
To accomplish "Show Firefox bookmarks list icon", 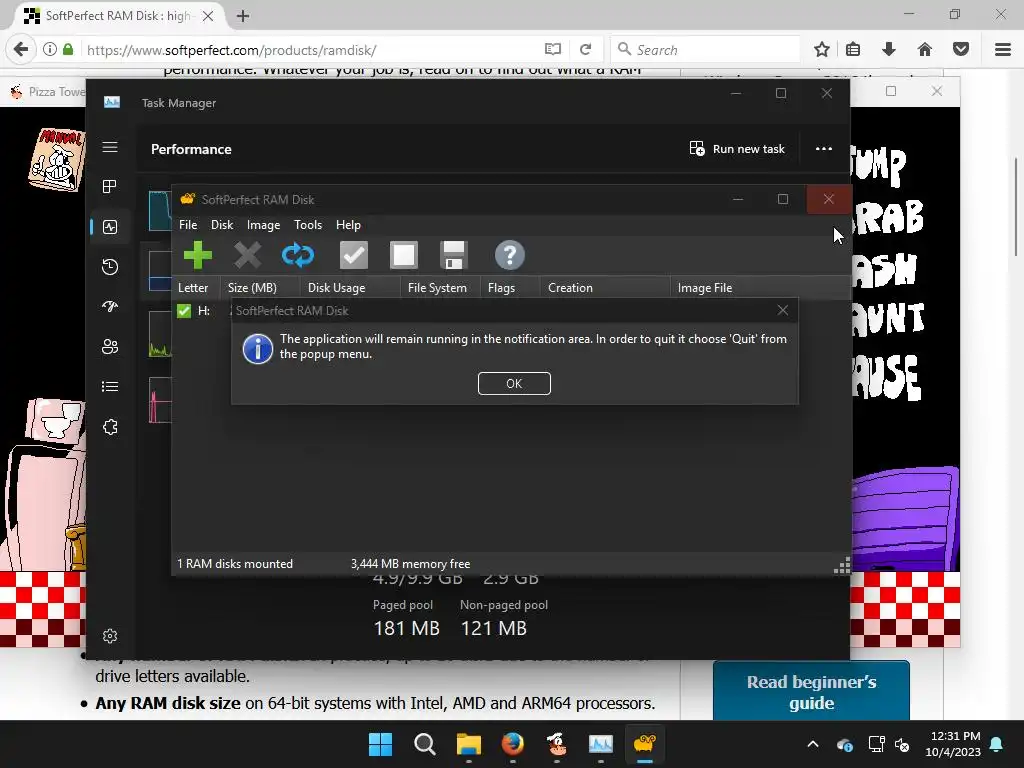I will coord(853,50).
